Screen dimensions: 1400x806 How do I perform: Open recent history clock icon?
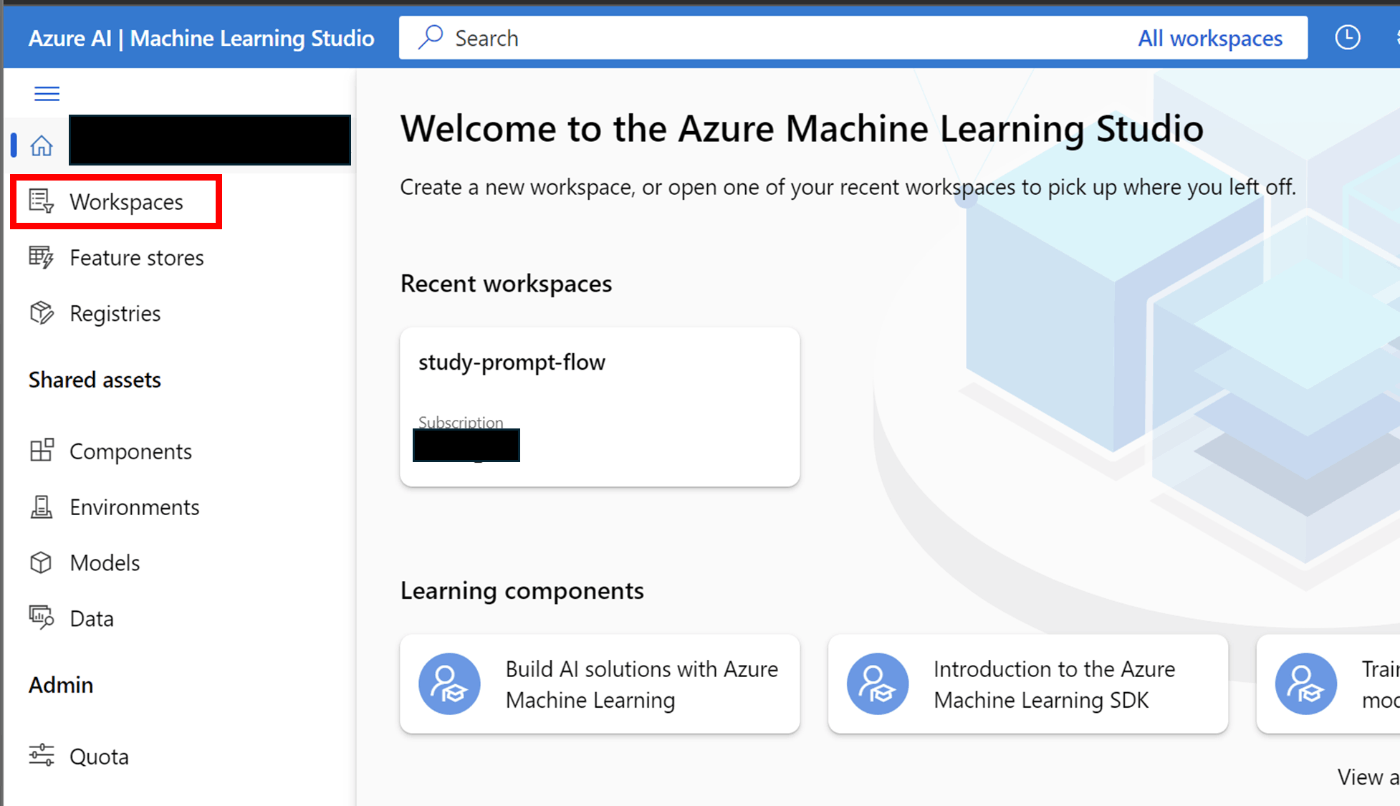pos(1348,38)
